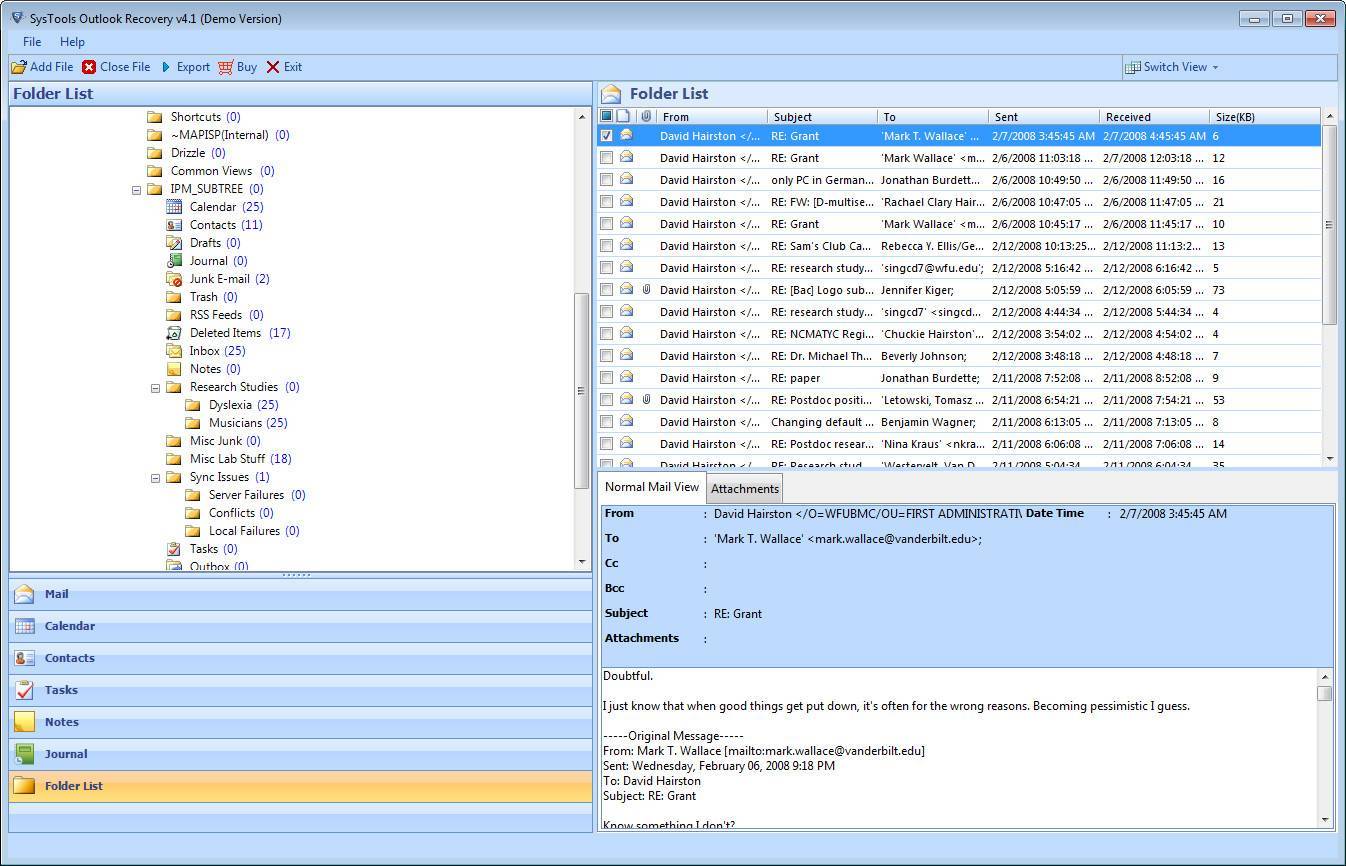1346x866 pixels.
Task: Select the Server Failures (0) folder
Action: pyautogui.click(x=257, y=495)
